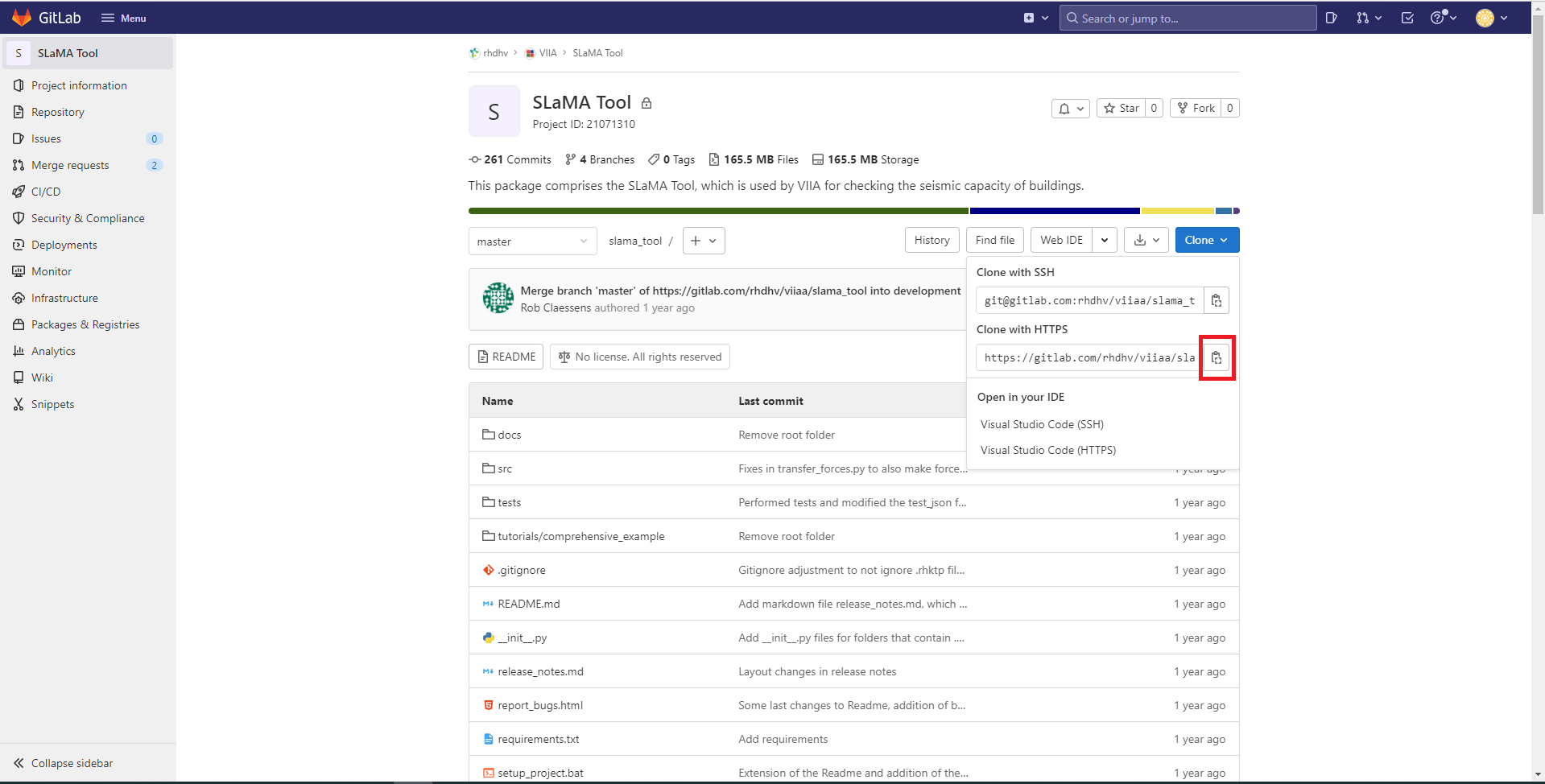Image resolution: width=1545 pixels, height=784 pixels.
Task: Open the Help question mark dropdown
Action: [1443, 18]
